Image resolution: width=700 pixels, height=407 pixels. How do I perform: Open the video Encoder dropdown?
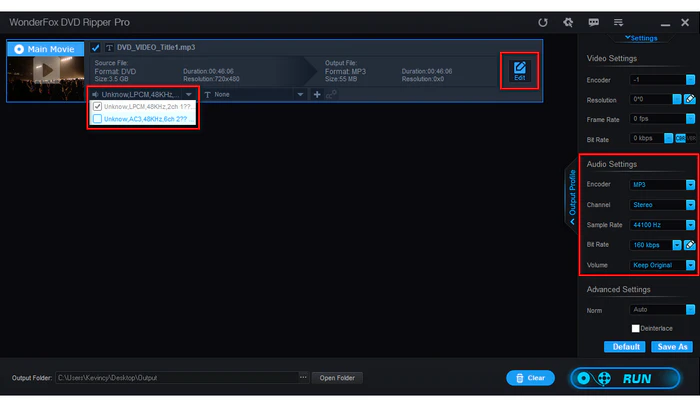pyautogui.click(x=690, y=80)
